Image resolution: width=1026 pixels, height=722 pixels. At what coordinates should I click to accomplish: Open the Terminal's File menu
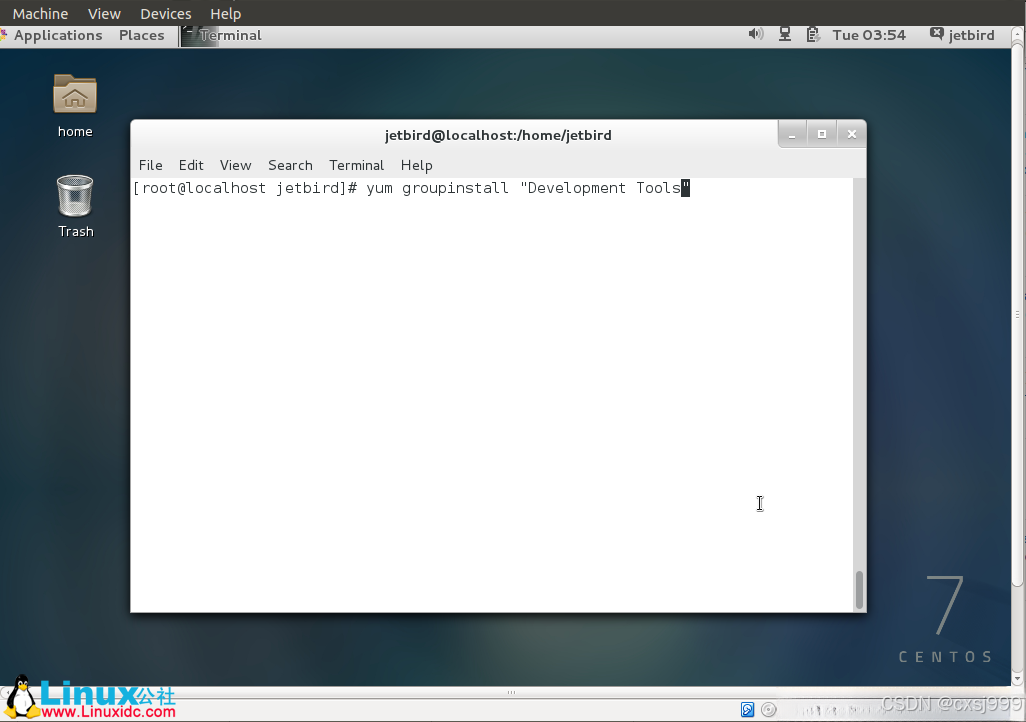click(x=150, y=165)
